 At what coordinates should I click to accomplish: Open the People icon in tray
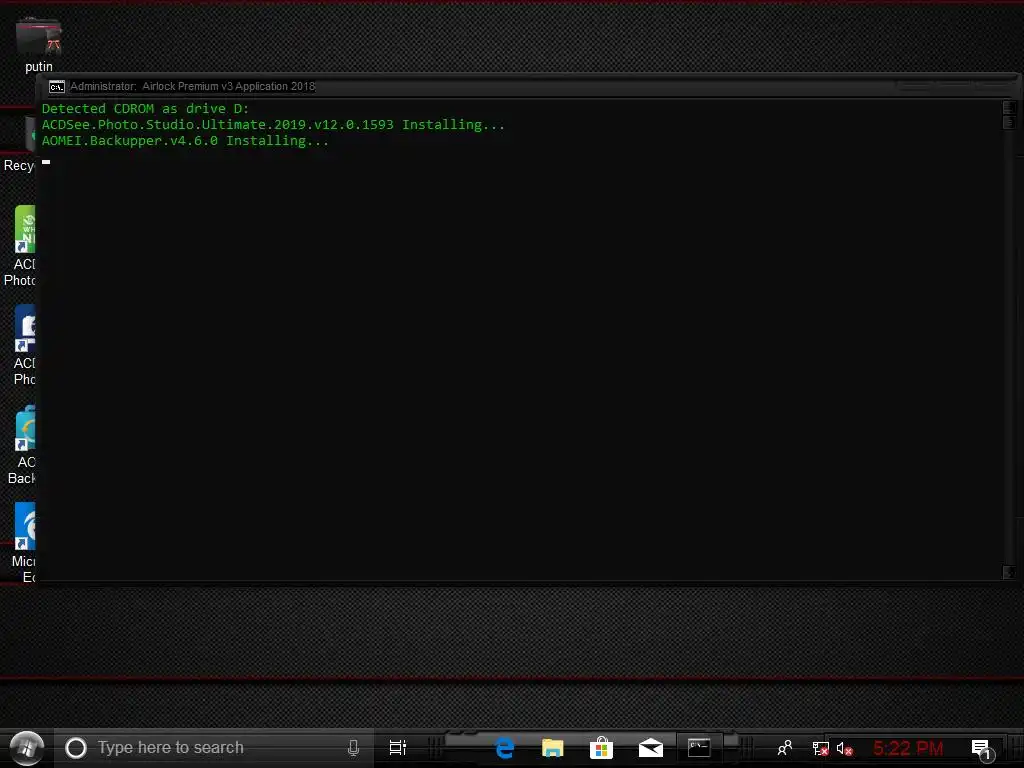(x=785, y=748)
